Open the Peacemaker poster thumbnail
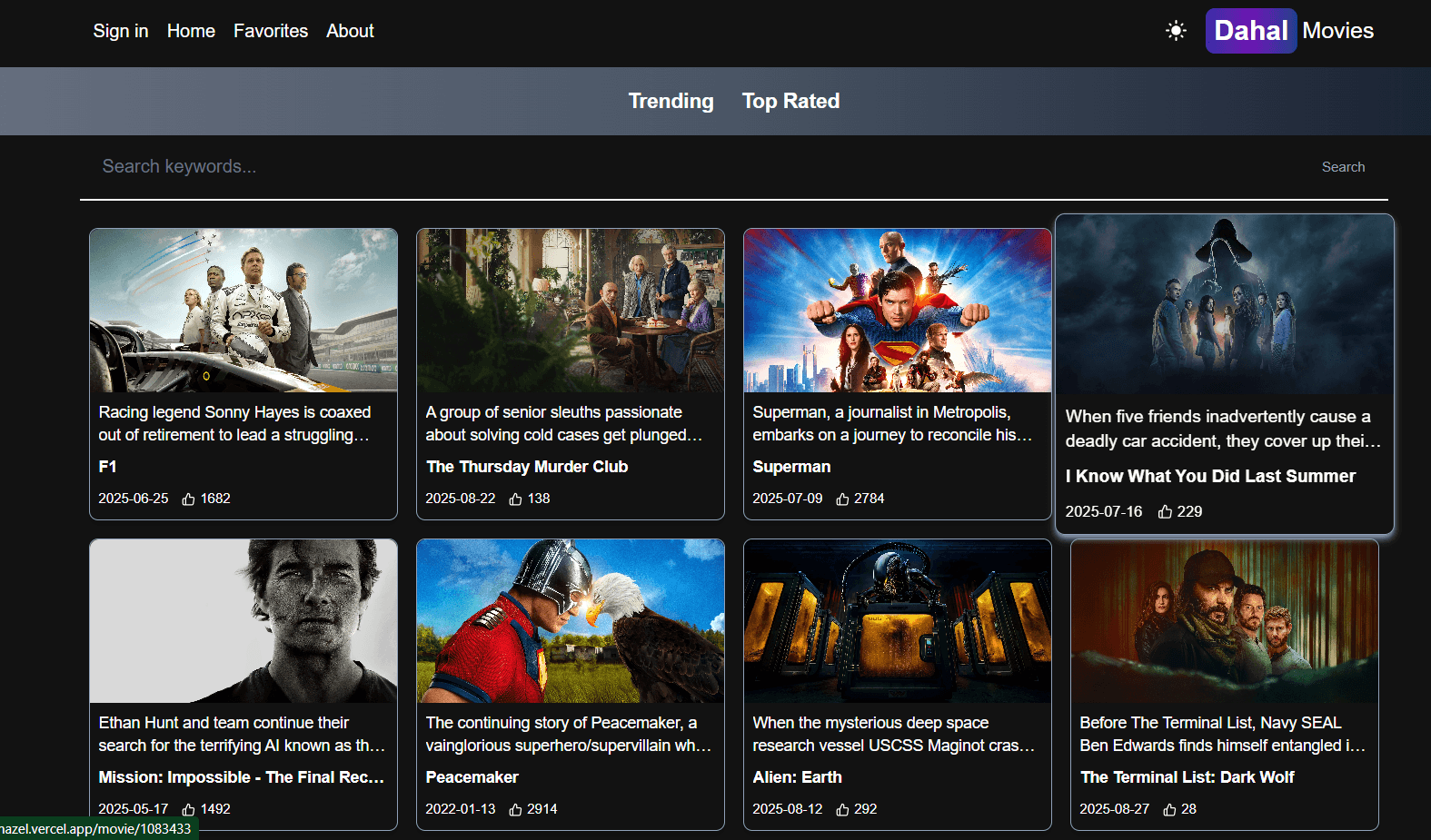 [x=570, y=621]
